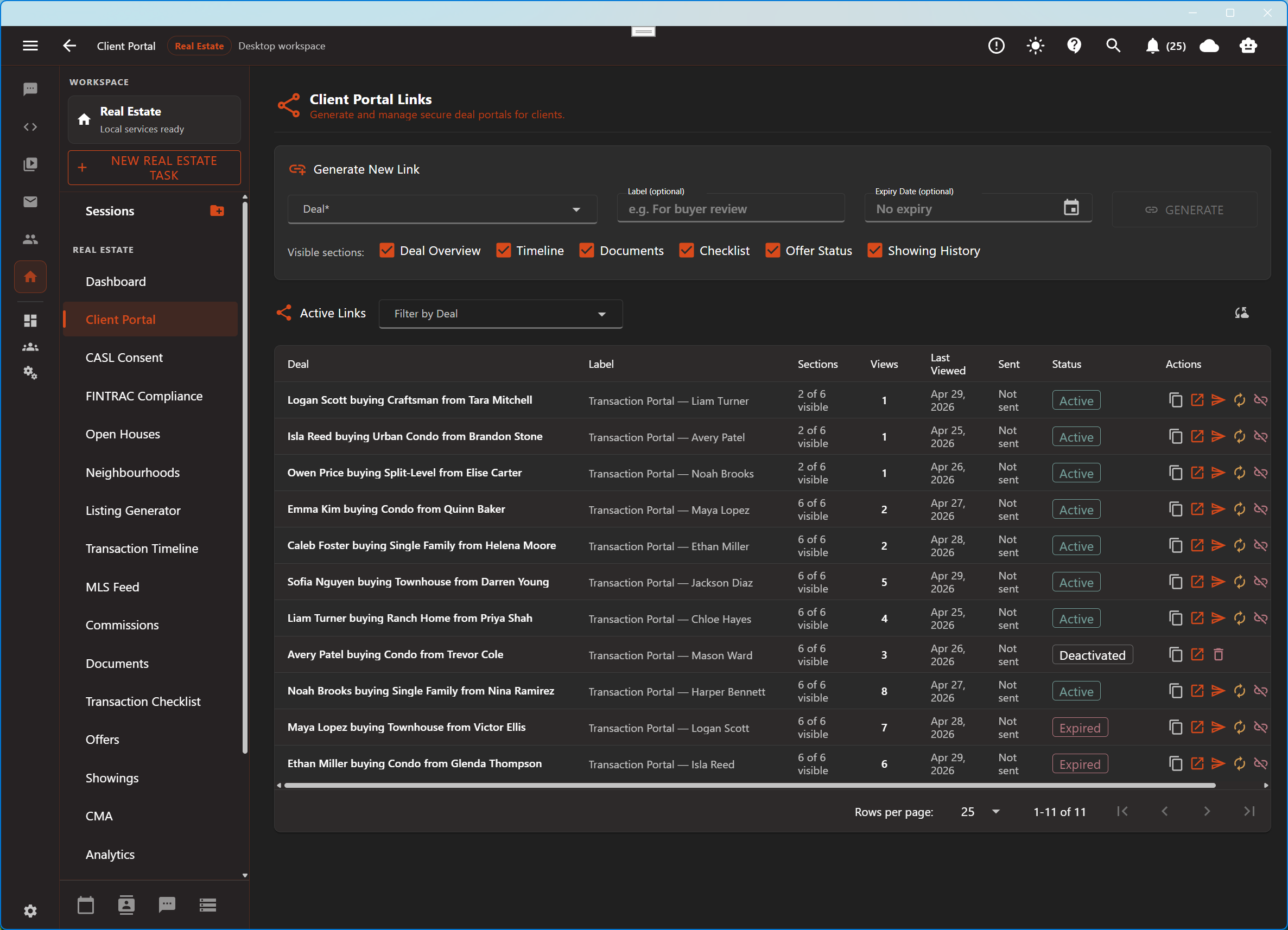Click the Label optional input field
Image resolution: width=1288 pixels, height=930 pixels.
click(x=731, y=209)
